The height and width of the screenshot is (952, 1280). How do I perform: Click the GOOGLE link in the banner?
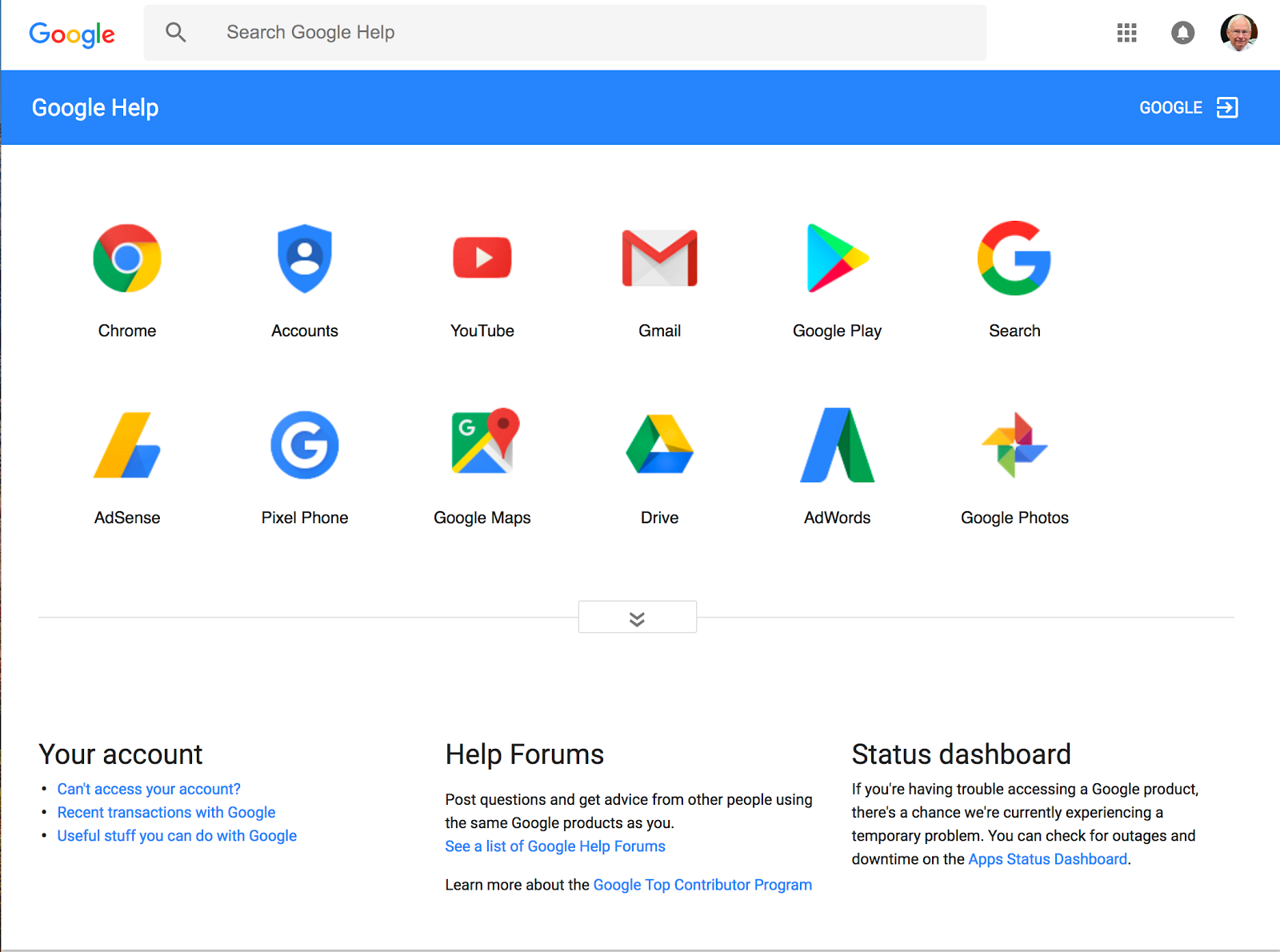click(x=1170, y=108)
